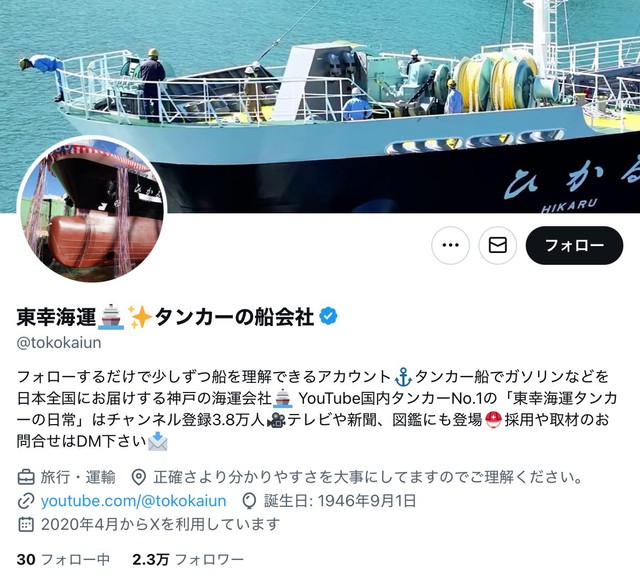Click the location pin icon

pyautogui.click(x=139, y=477)
